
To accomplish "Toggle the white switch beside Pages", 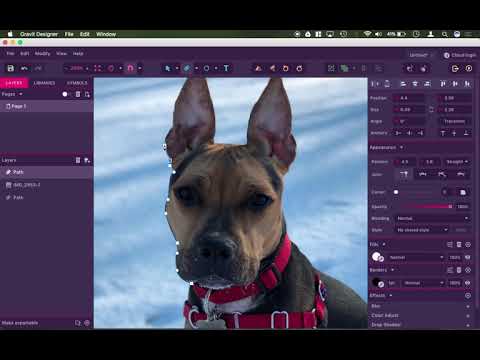I will click(67, 94).
